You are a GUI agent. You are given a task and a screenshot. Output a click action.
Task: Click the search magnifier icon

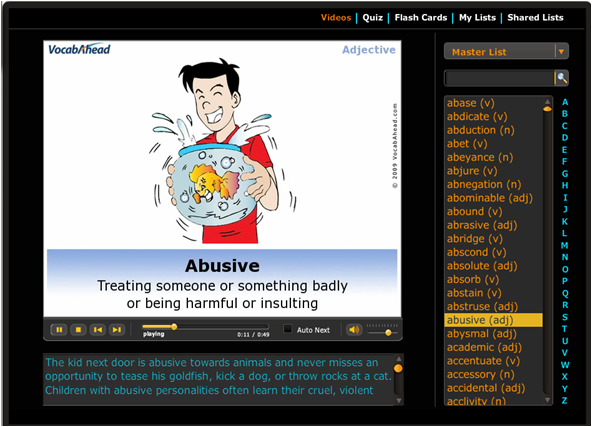pos(562,78)
